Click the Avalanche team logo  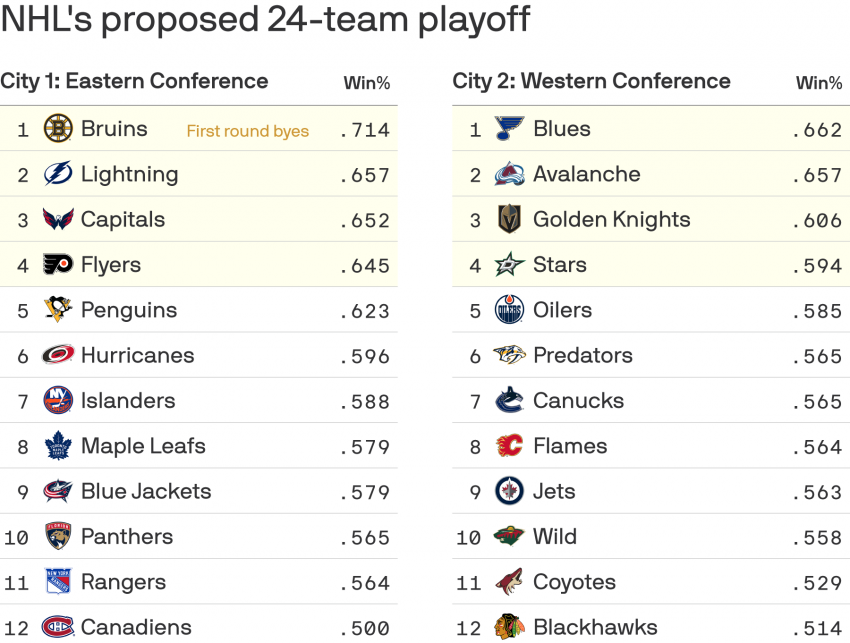pos(510,174)
